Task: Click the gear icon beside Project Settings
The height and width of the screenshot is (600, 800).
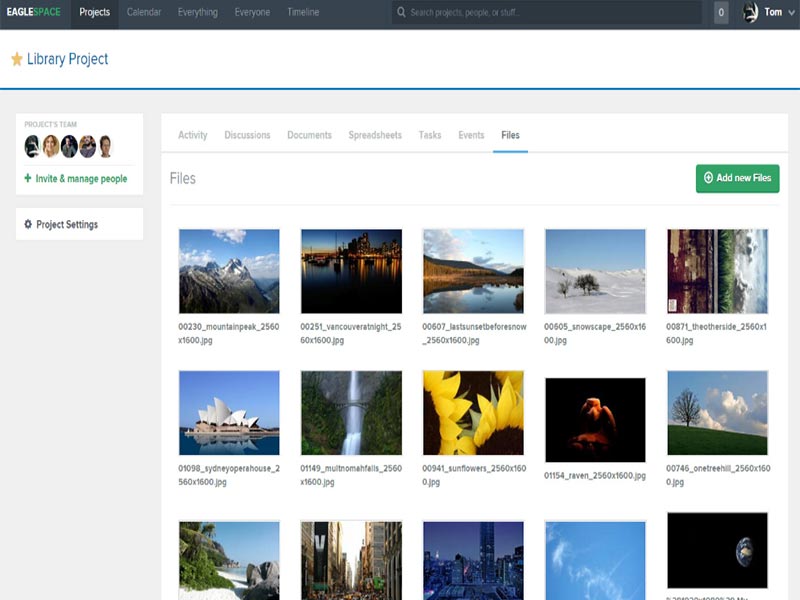Action: (28, 224)
